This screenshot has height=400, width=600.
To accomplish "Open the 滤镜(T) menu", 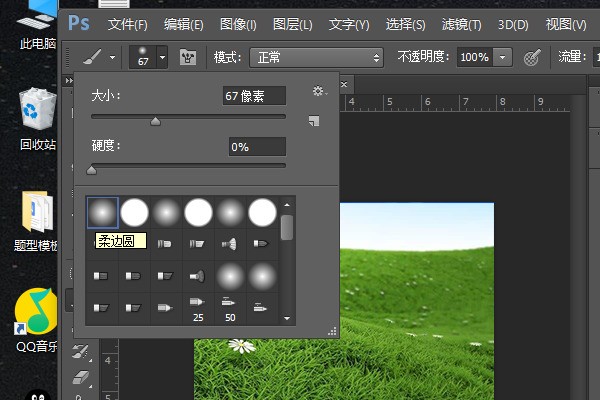I will click(461, 25).
